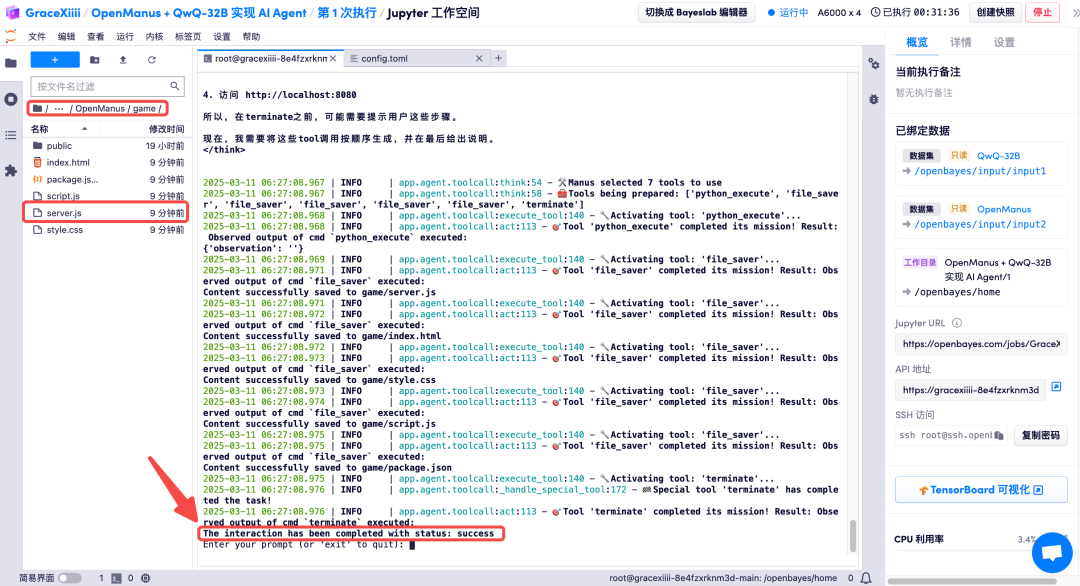Click the terminal vertical scrollbar

coord(853,536)
